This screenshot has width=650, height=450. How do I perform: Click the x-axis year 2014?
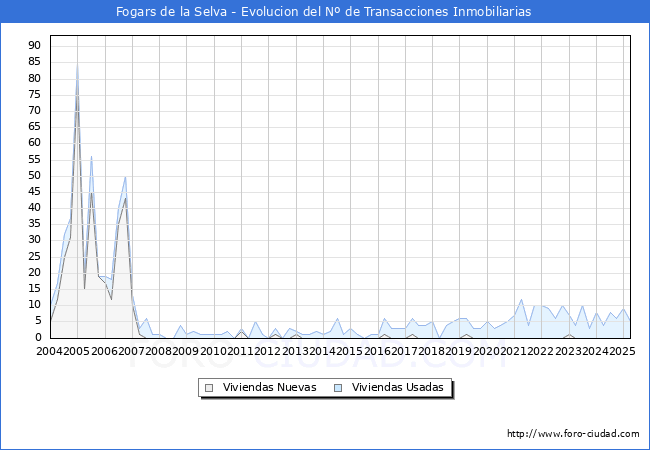point(323,351)
